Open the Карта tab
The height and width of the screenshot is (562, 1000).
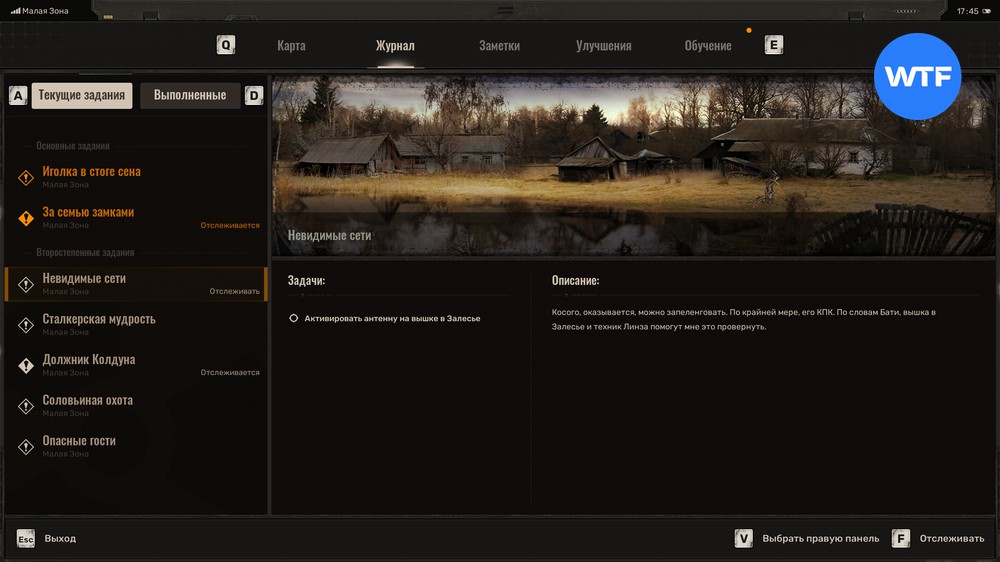[x=291, y=46]
